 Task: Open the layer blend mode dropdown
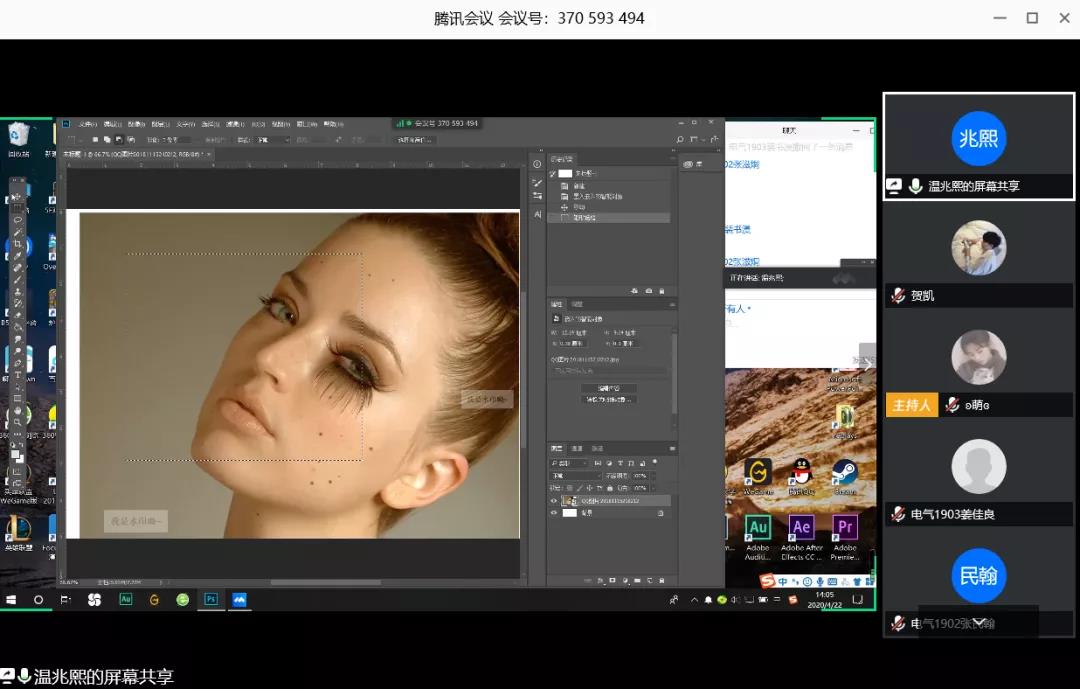click(575, 476)
